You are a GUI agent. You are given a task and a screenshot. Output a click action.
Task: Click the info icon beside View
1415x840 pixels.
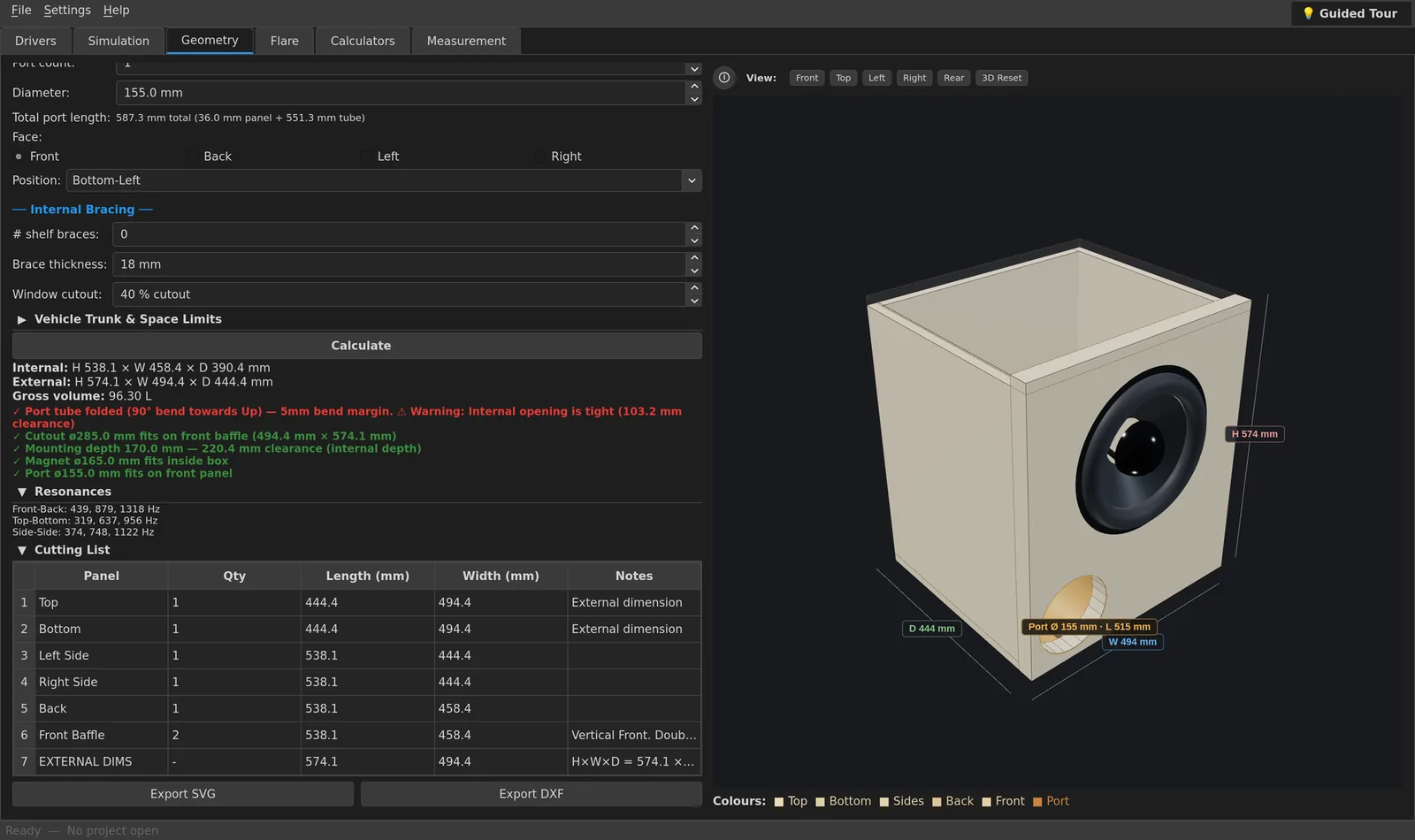(x=724, y=78)
